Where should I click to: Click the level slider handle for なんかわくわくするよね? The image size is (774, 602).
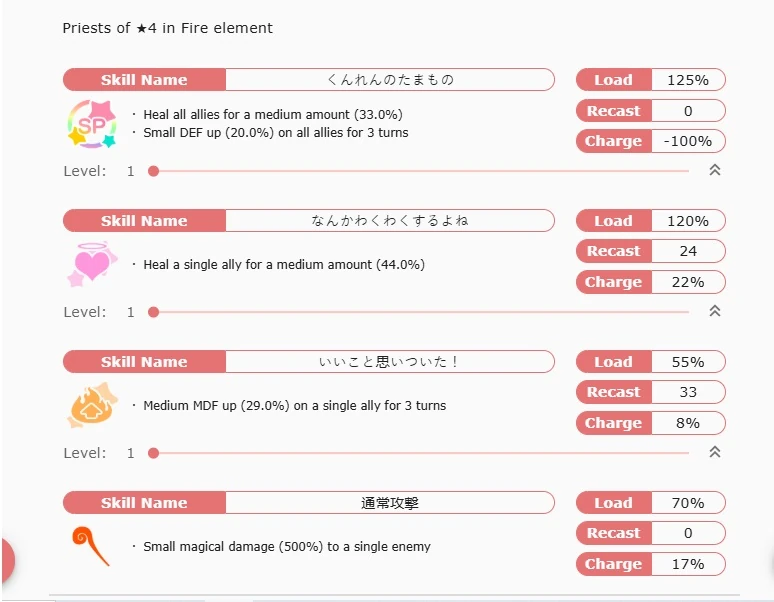pyautogui.click(x=154, y=312)
